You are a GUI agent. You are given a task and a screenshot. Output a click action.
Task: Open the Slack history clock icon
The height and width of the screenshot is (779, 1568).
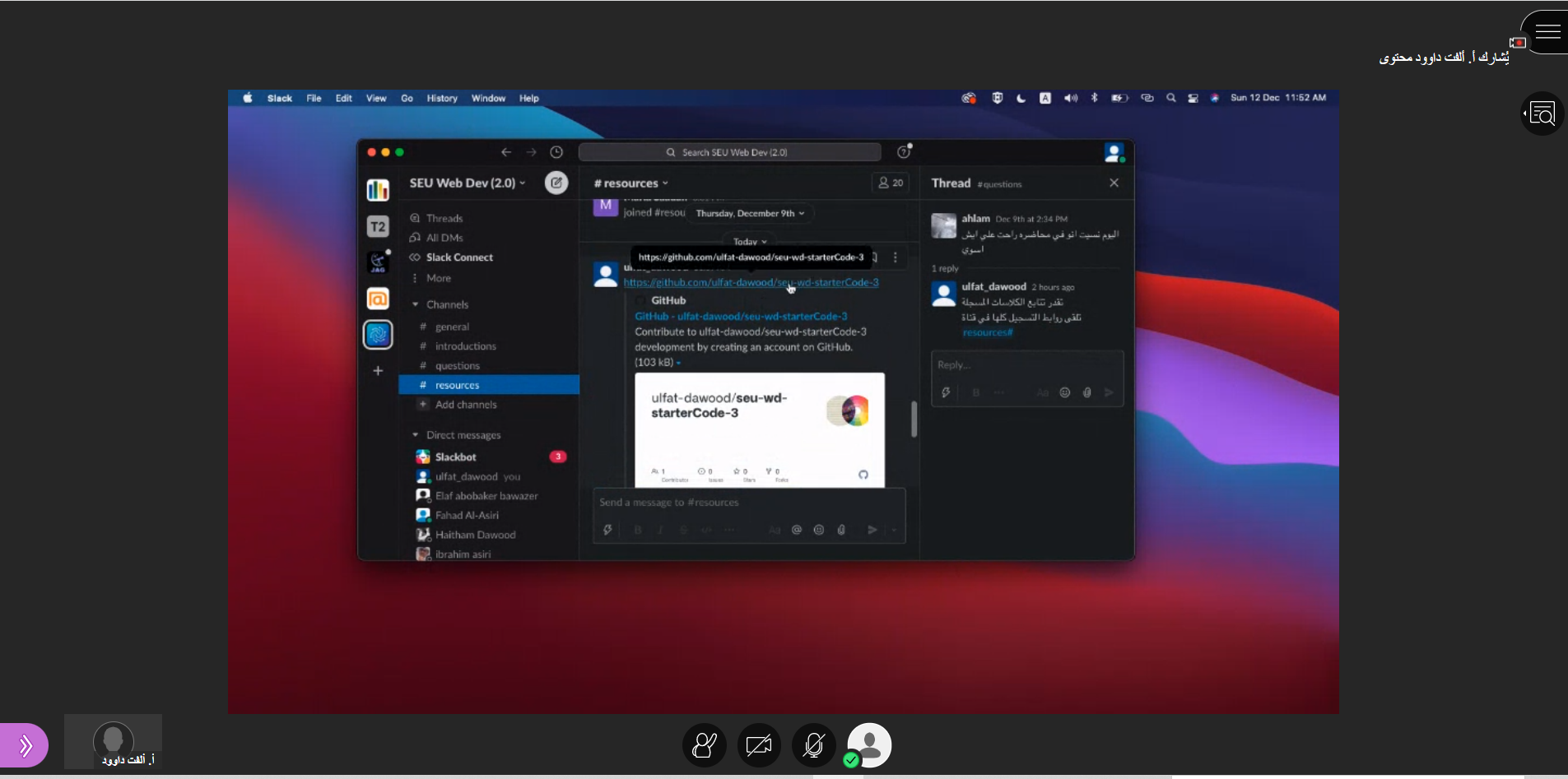click(556, 152)
